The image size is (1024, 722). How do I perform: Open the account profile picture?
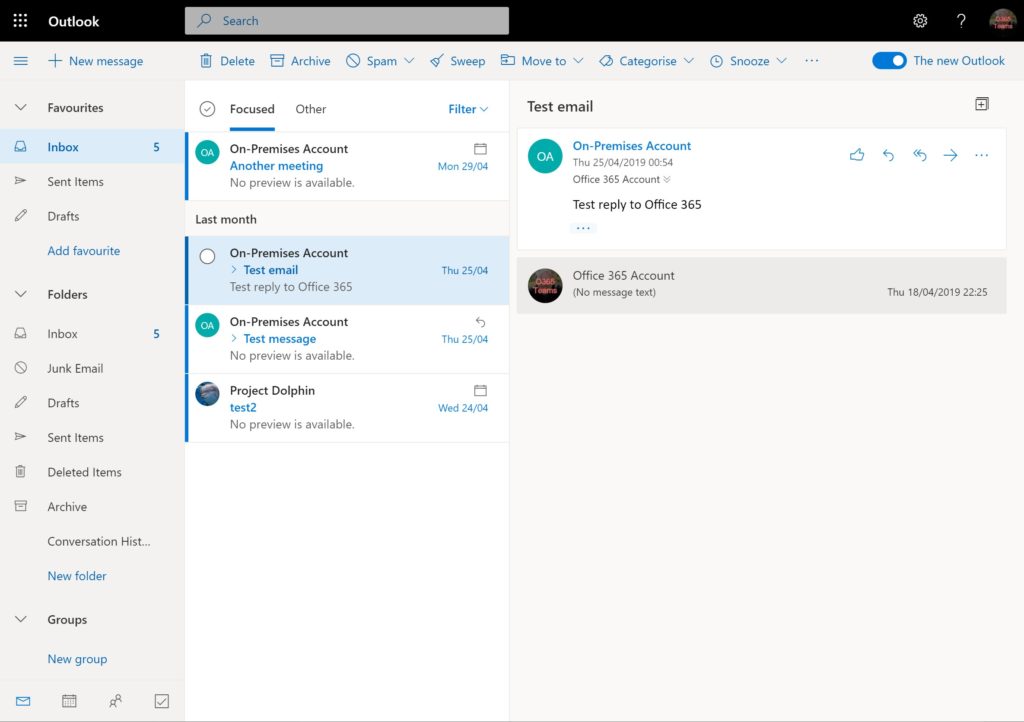tap(1002, 21)
